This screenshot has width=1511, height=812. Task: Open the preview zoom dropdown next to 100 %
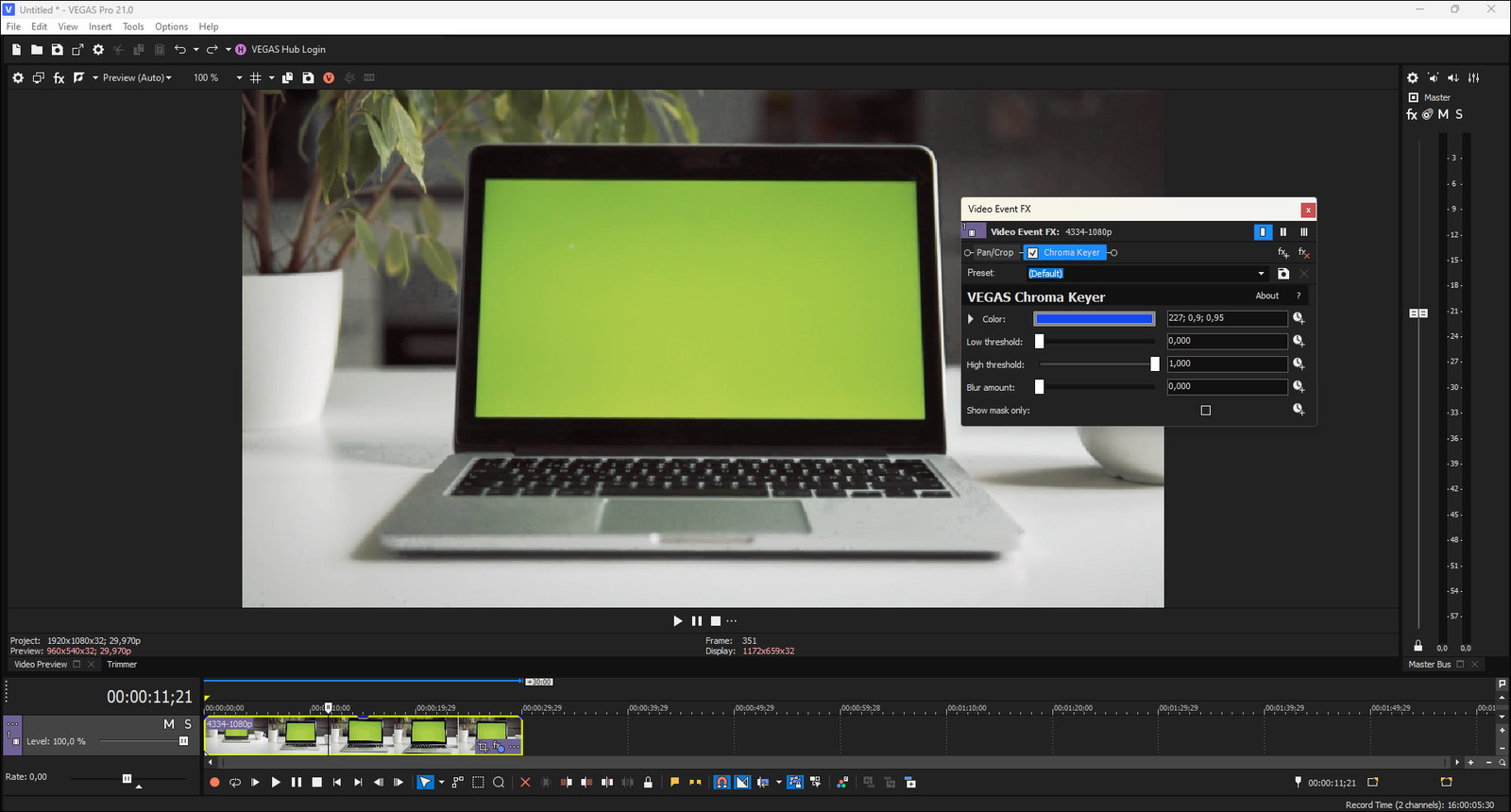[x=239, y=77]
